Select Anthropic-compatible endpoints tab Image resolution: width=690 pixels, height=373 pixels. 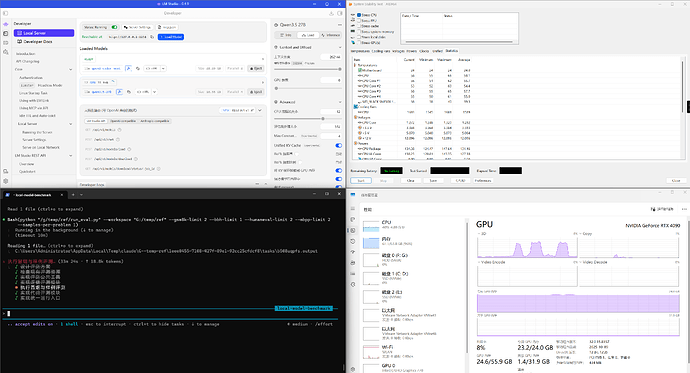(x=155, y=121)
